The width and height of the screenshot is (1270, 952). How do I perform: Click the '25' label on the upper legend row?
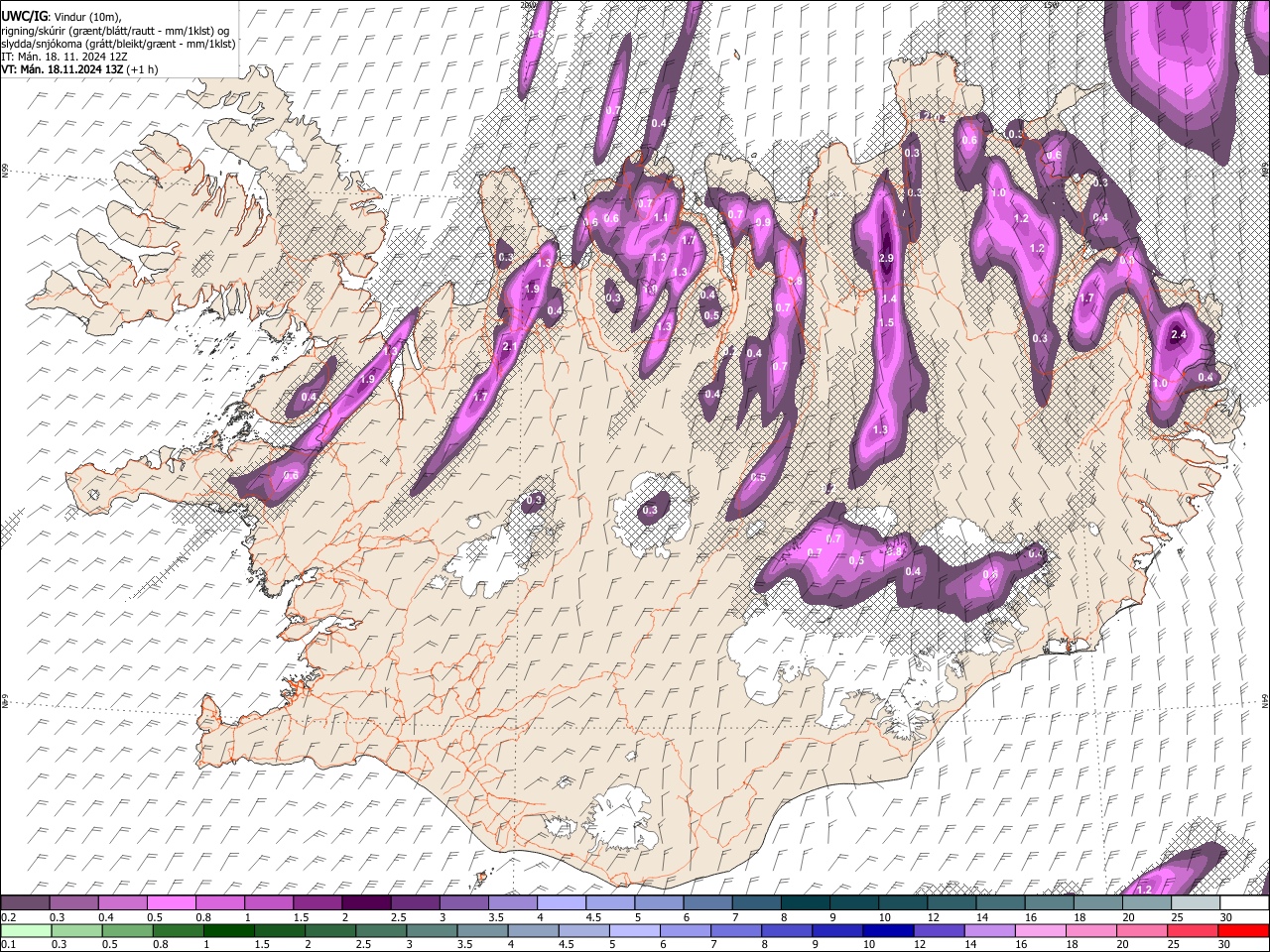1176,917
